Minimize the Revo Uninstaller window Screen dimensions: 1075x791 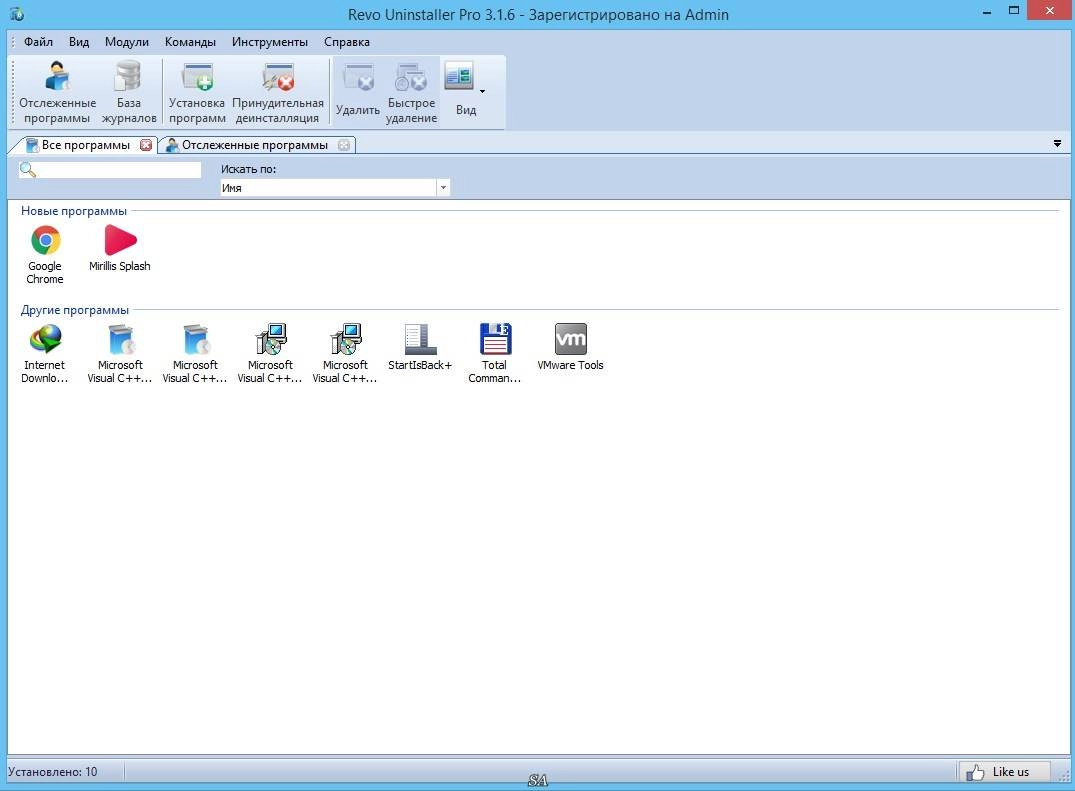[x=987, y=12]
